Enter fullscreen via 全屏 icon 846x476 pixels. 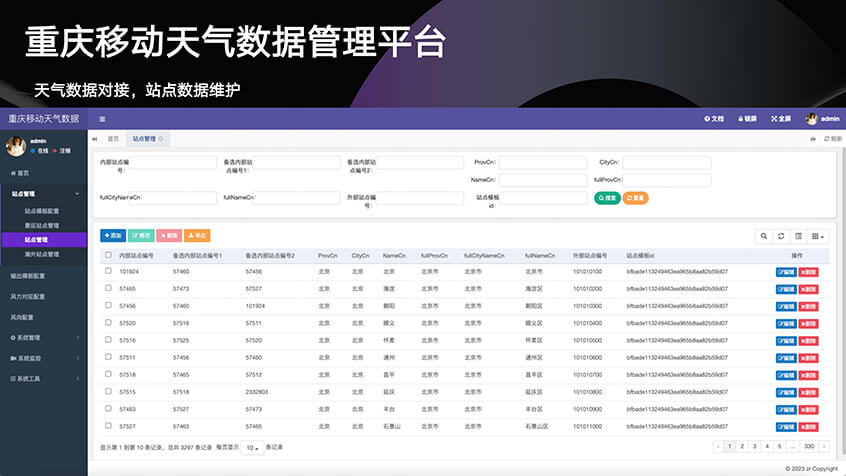click(x=781, y=119)
